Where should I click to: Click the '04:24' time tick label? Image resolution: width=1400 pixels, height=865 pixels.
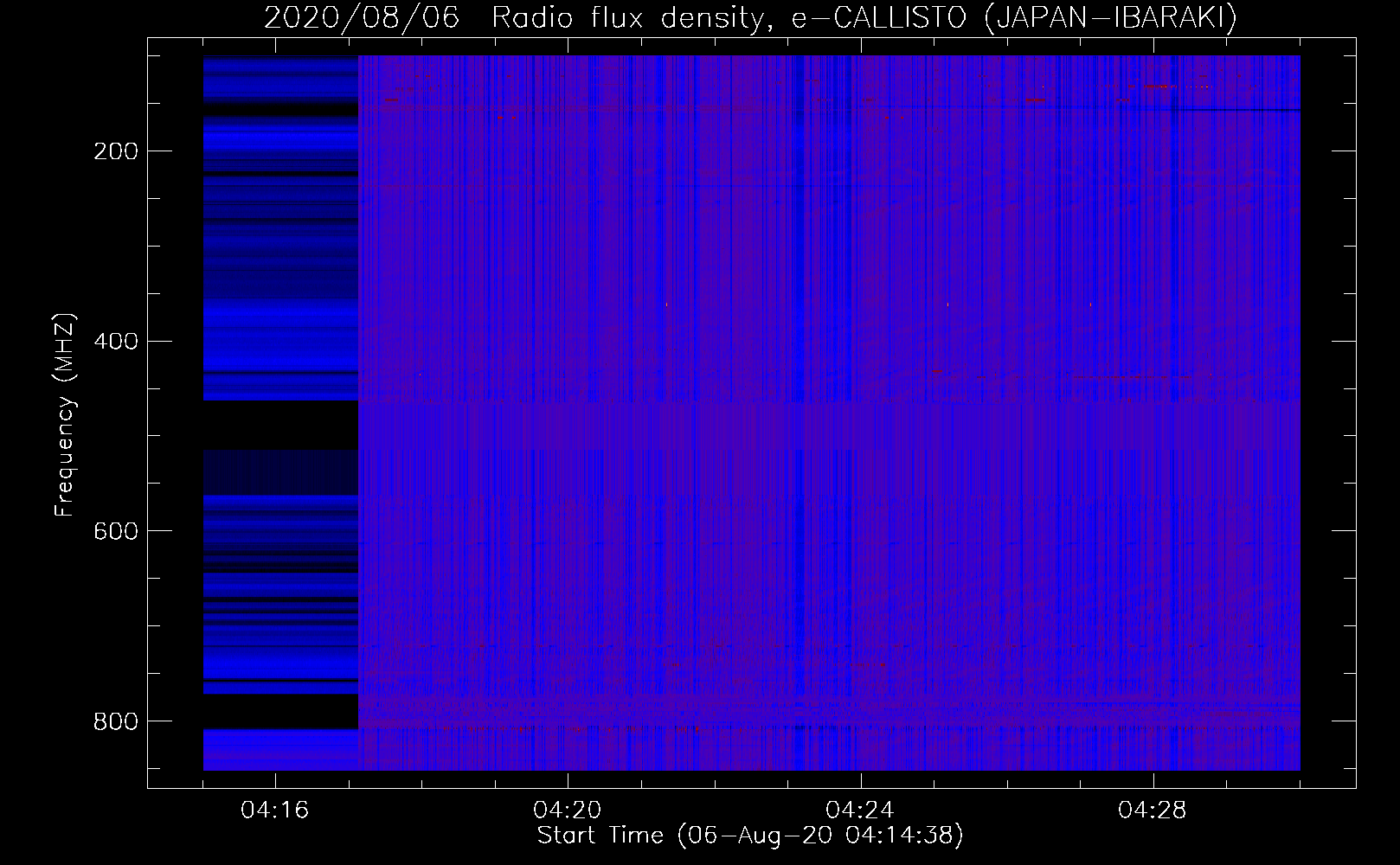click(x=861, y=811)
